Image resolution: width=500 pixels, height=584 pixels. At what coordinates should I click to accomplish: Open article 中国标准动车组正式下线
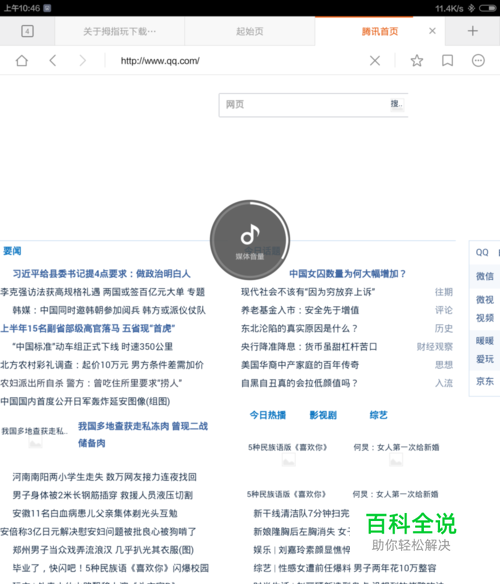93,347
